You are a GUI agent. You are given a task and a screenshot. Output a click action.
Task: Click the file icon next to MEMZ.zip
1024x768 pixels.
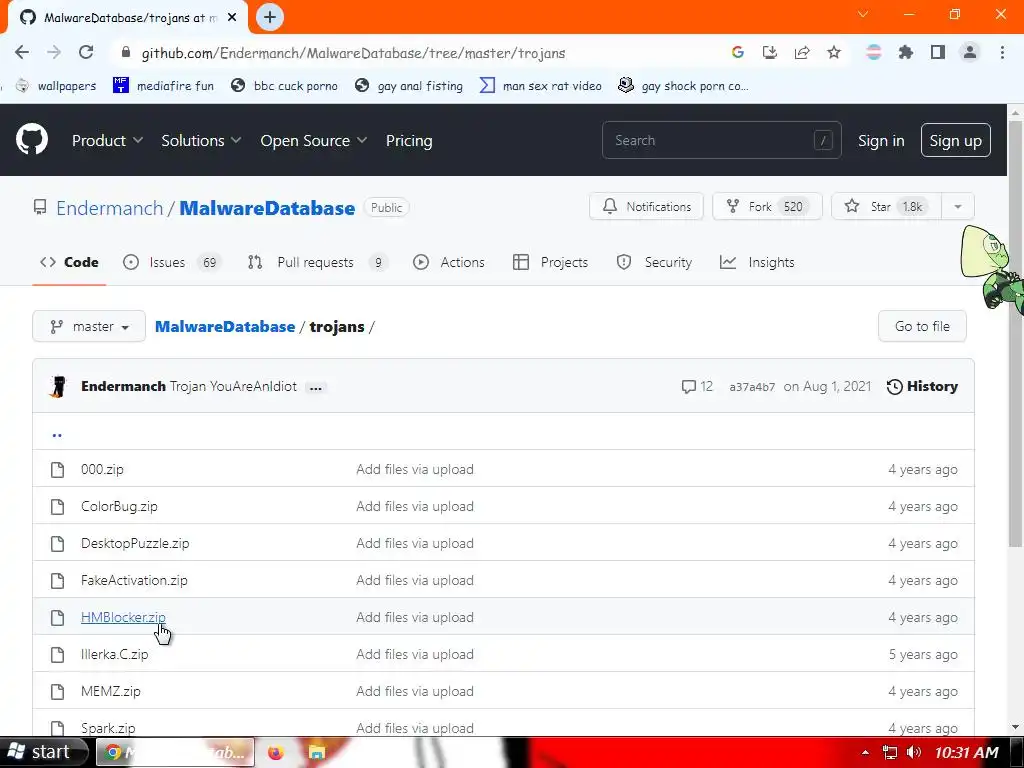(57, 692)
